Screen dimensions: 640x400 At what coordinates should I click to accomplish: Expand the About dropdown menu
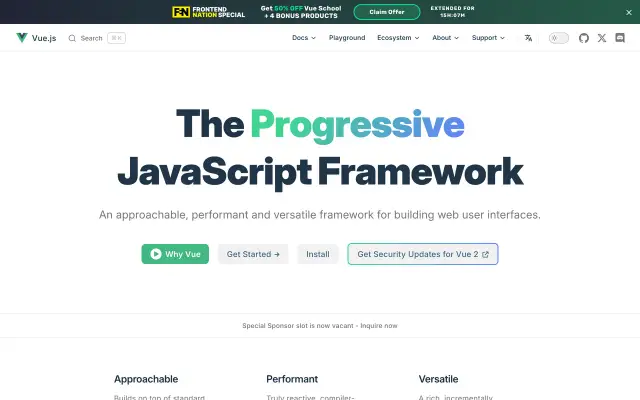[445, 38]
